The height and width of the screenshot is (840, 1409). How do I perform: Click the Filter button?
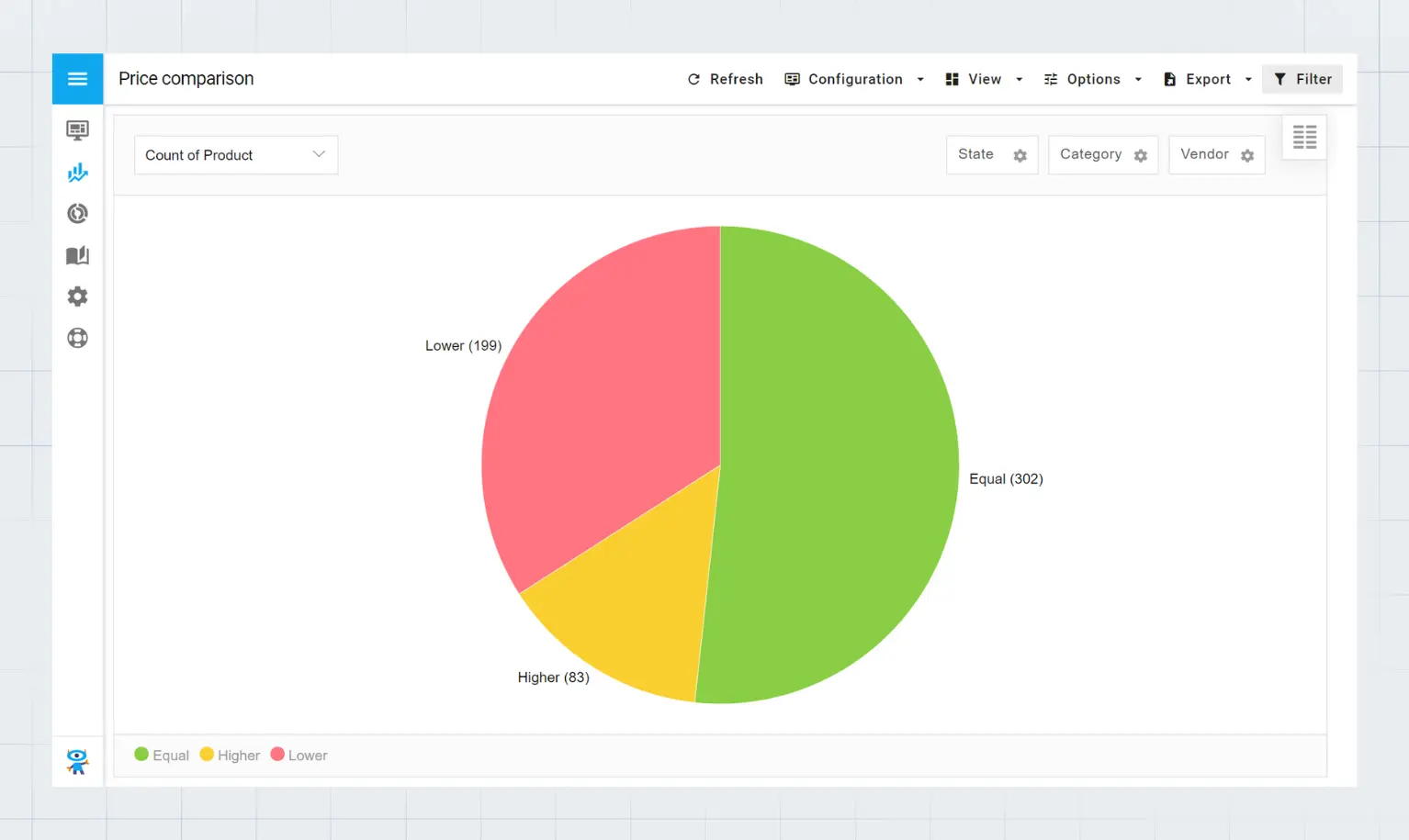(1302, 79)
